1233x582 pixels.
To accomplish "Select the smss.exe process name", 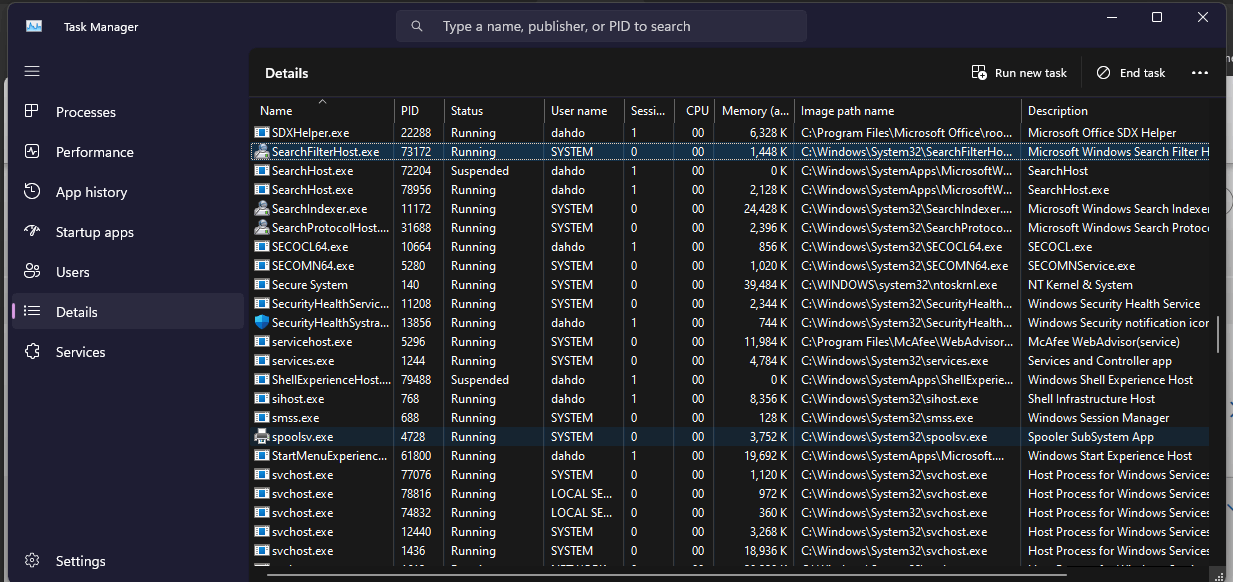I will click(296, 418).
